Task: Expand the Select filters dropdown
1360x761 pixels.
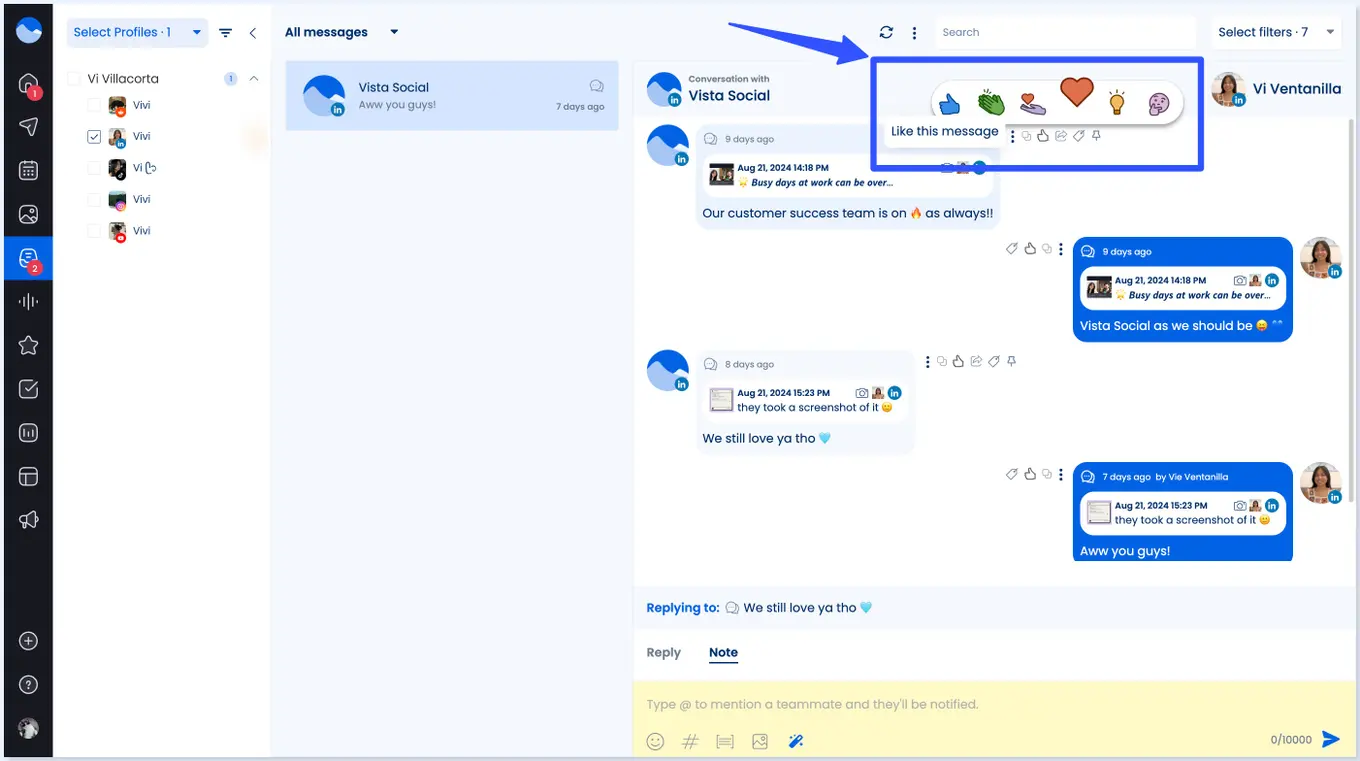Action: click(x=1276, y=32)
